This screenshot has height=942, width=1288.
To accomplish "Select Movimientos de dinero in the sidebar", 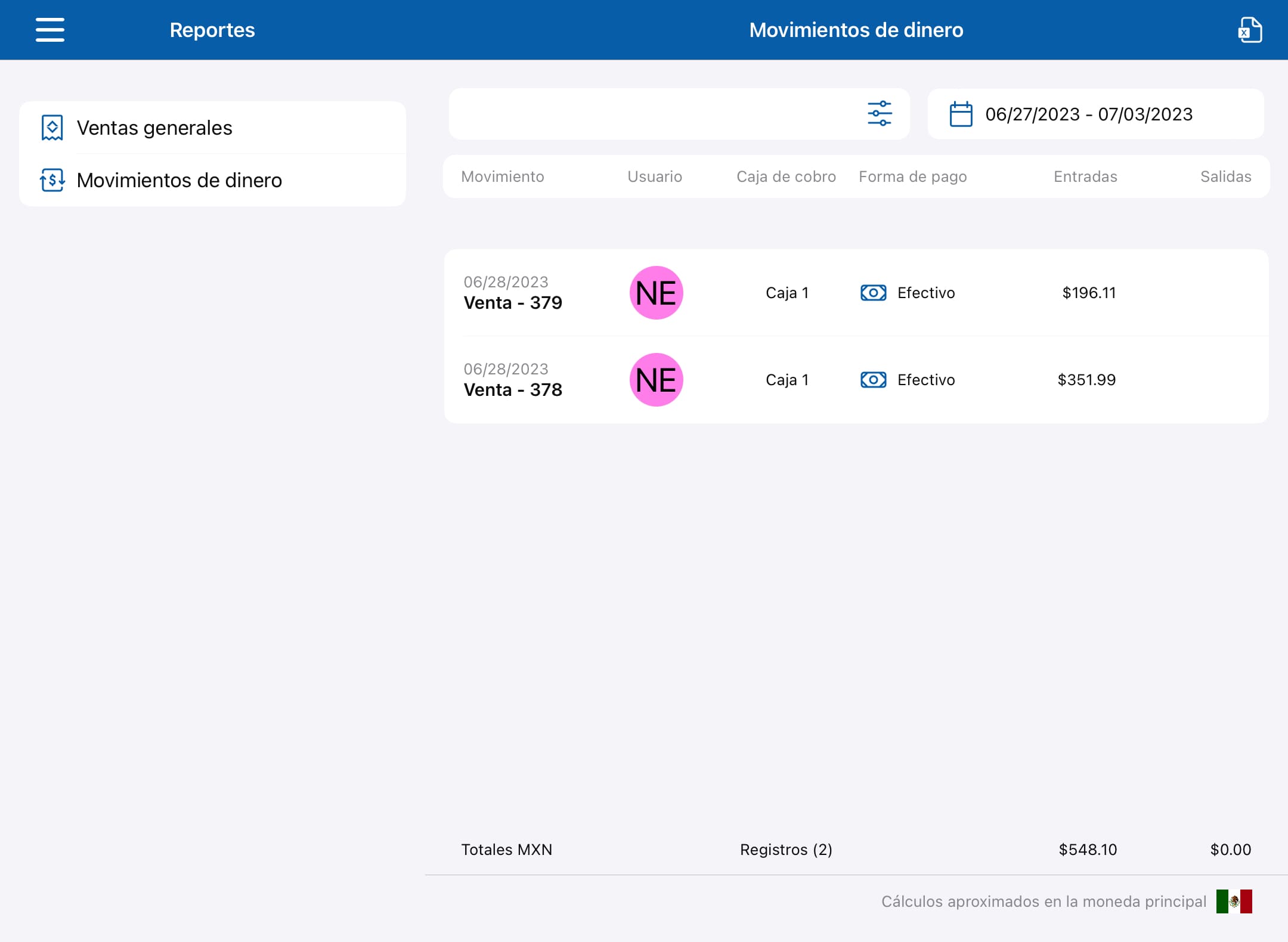I will 212,180.
